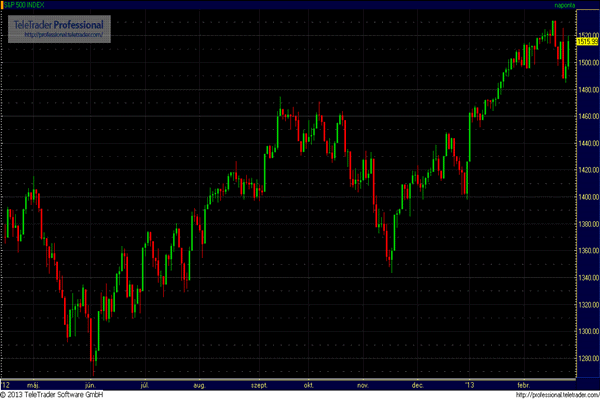600x400 pixels.
Task: Click the TeleTrader Professional logo
Action: click(x=62, y=23)
